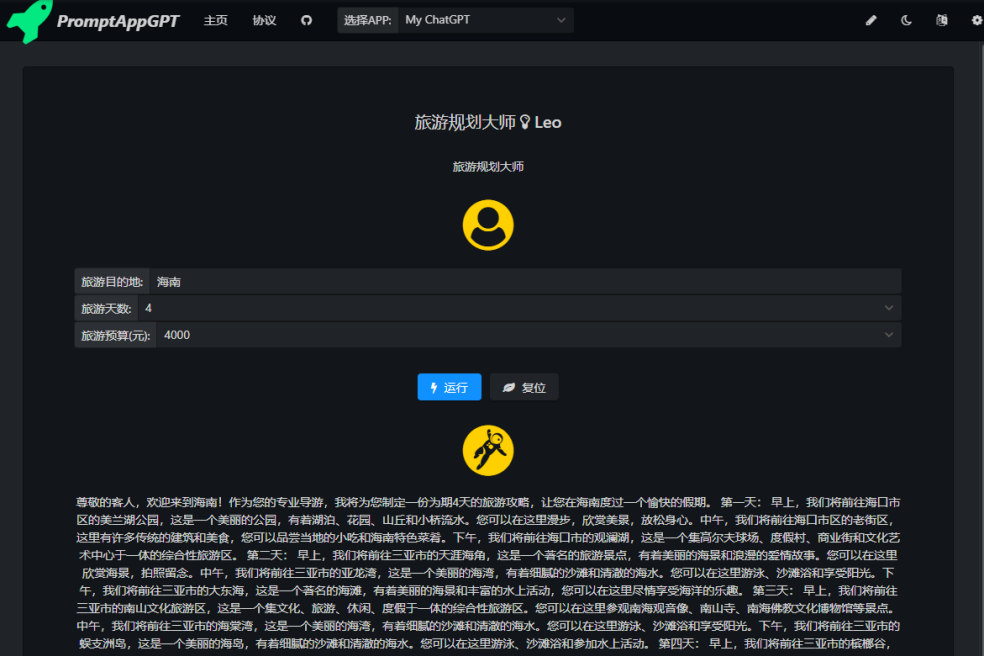Click the 旅游天数: label
The height and width of the screenshot is (656, 984).
point(106,308)
